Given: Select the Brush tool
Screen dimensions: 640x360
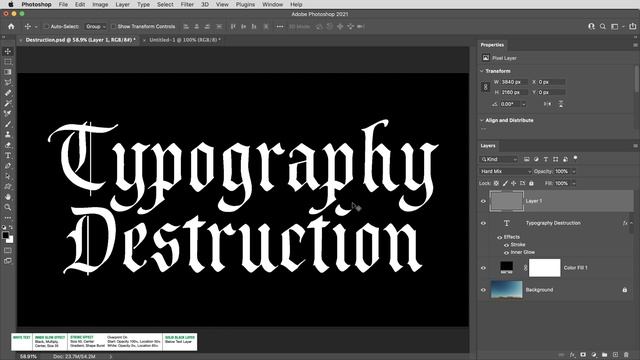Looking at the screenshot, I should point(8,124).
